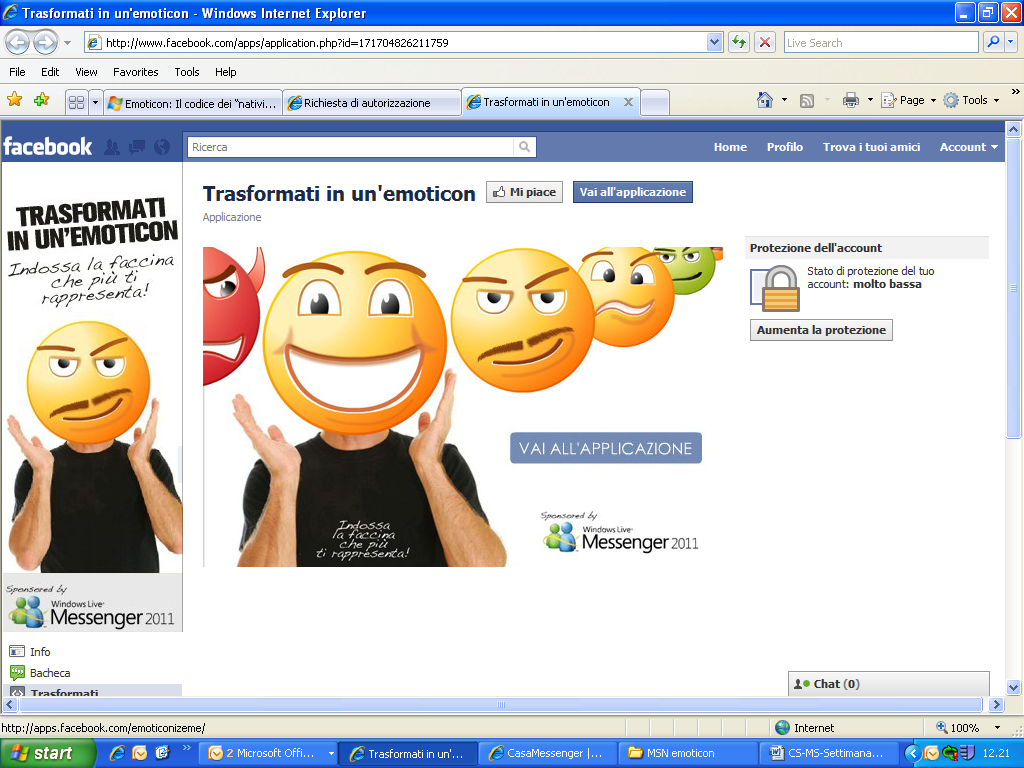Click the Stop loading icon

click(765, 42)
